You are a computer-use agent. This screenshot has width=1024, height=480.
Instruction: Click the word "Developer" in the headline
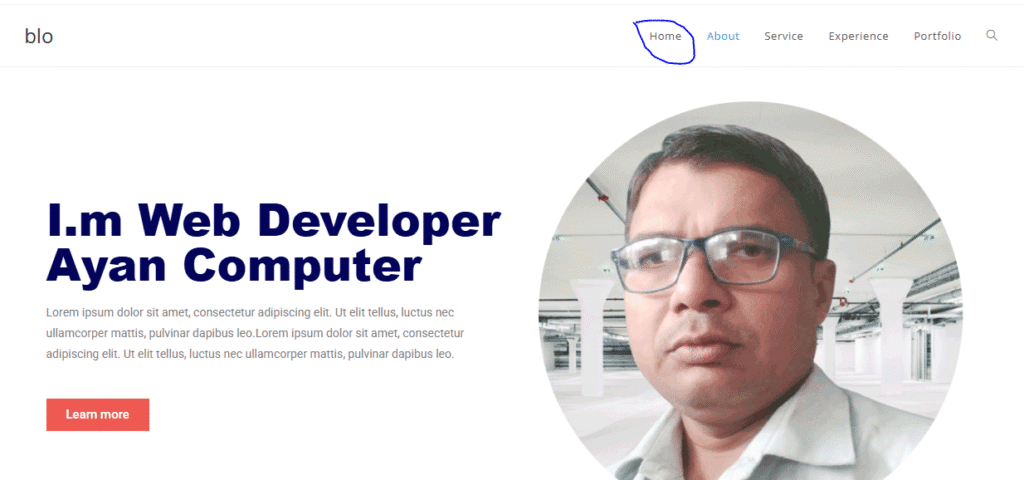click(380, 220)
